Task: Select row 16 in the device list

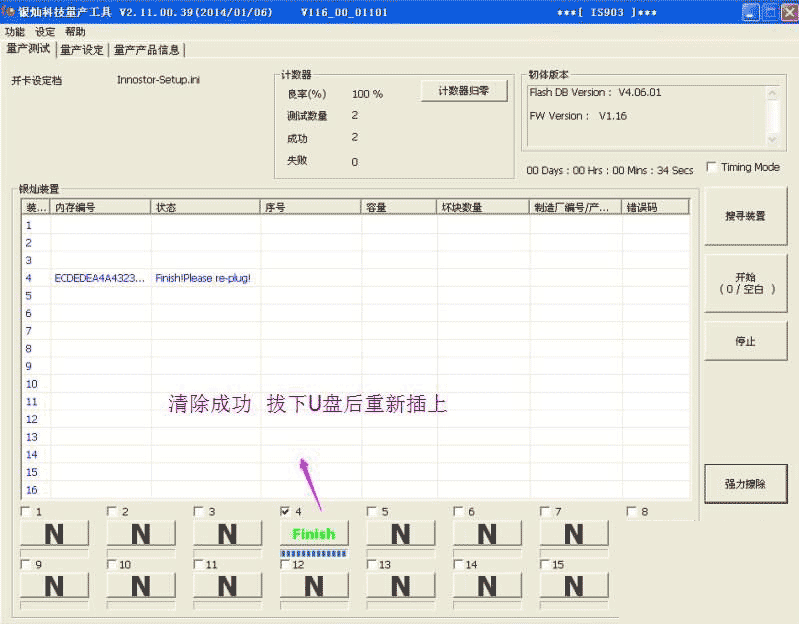Action: pos(356,490)
